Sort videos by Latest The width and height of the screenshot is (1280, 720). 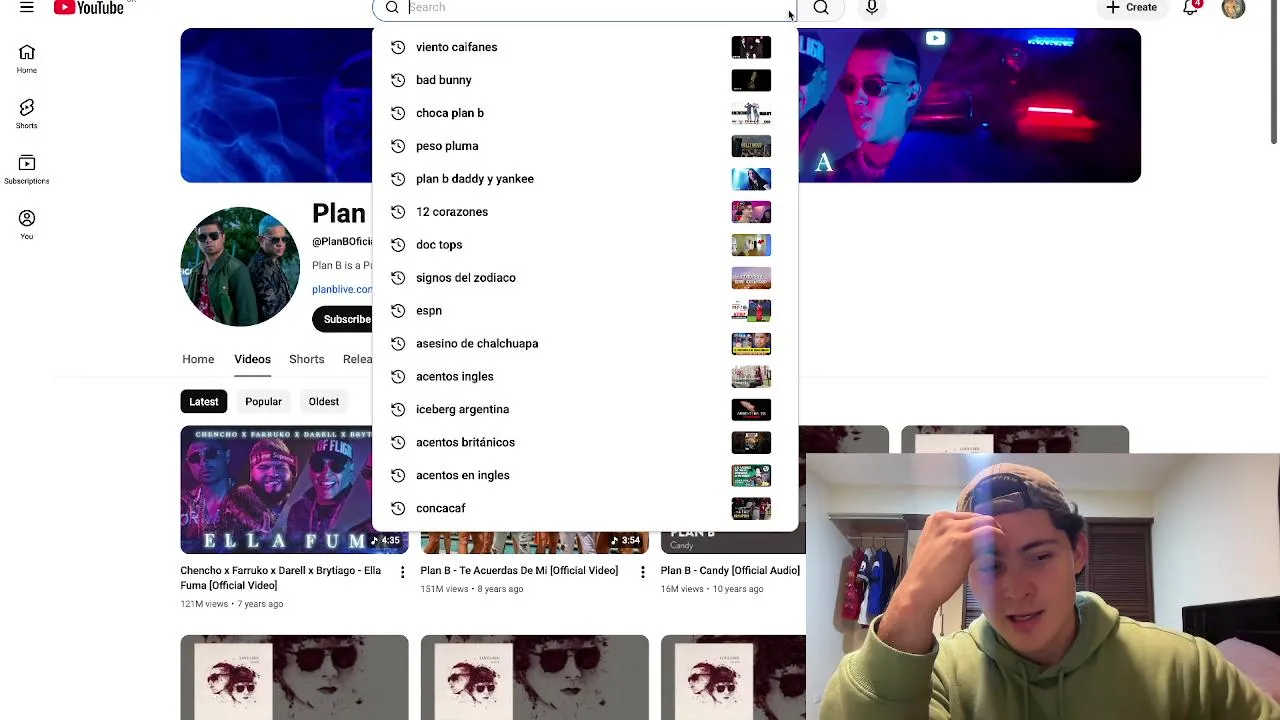204,402
